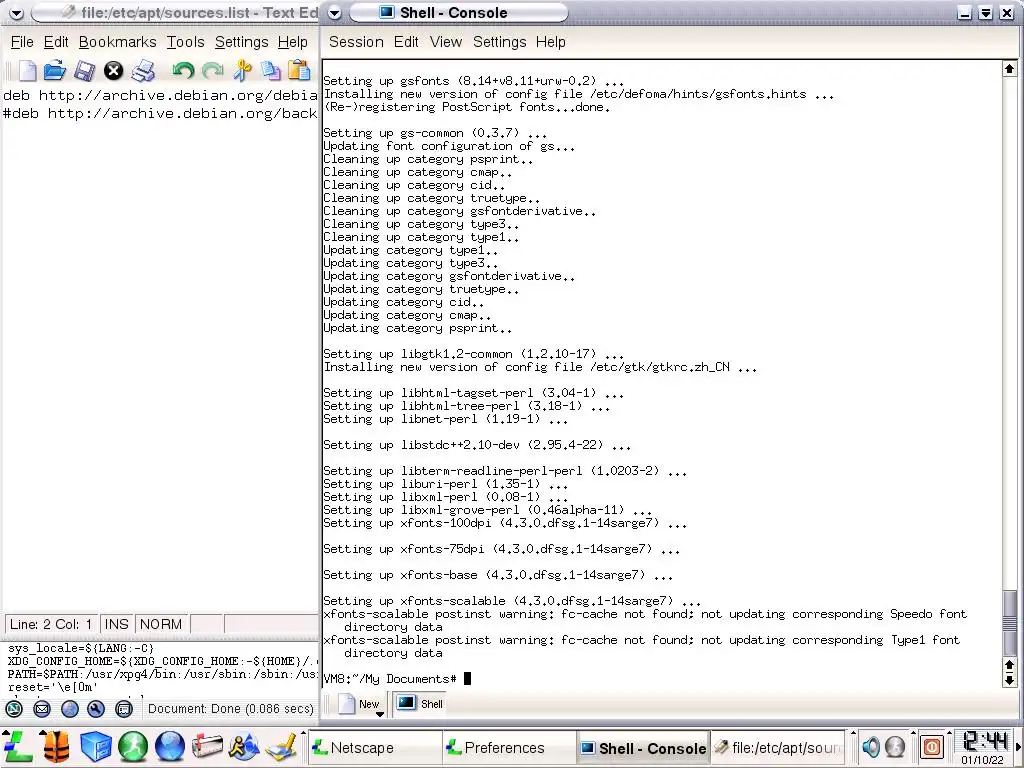Click the Line: 2 Col: 1 status field

click(51, 624)
